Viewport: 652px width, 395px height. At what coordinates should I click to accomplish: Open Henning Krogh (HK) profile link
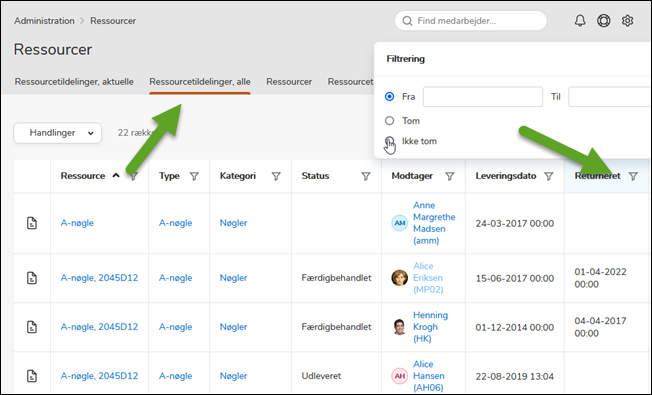tap(430, 327)
